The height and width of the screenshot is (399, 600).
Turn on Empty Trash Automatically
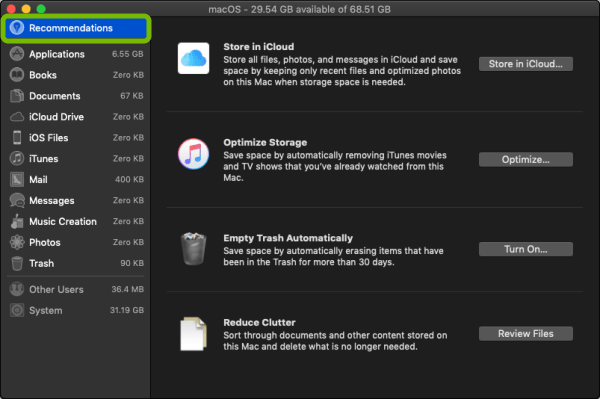click(526, 249)
